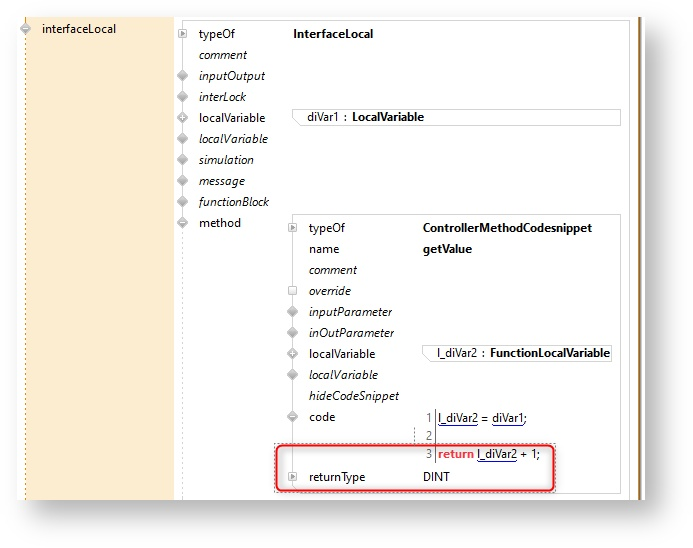Expand localVariable holding diVar1
Image resolution: width=693 pixels, height=548 pixels.
click(182, 118)
